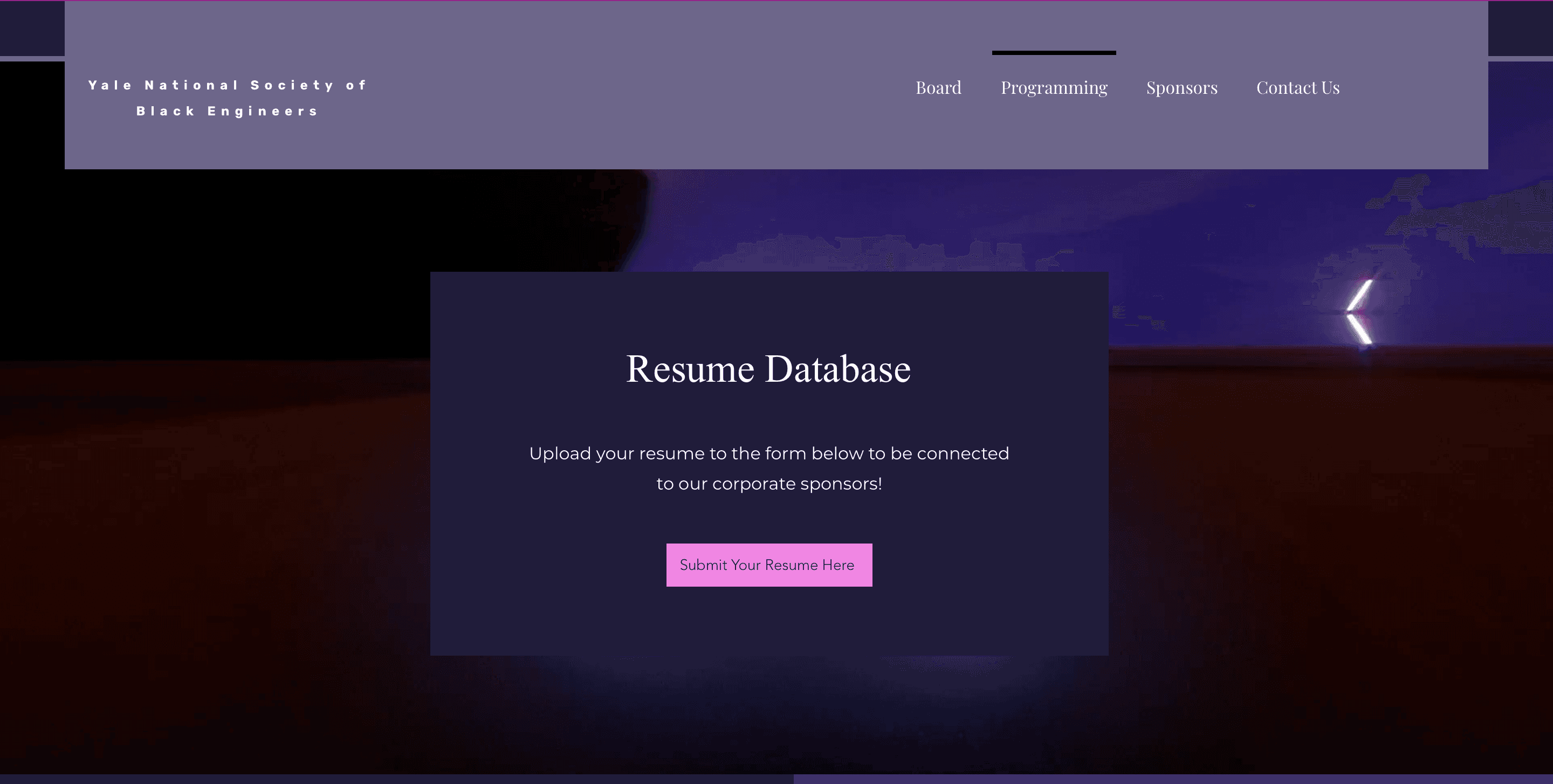Open the Programming menu item
1553x784 pixels.
[x=1054, y=87]
